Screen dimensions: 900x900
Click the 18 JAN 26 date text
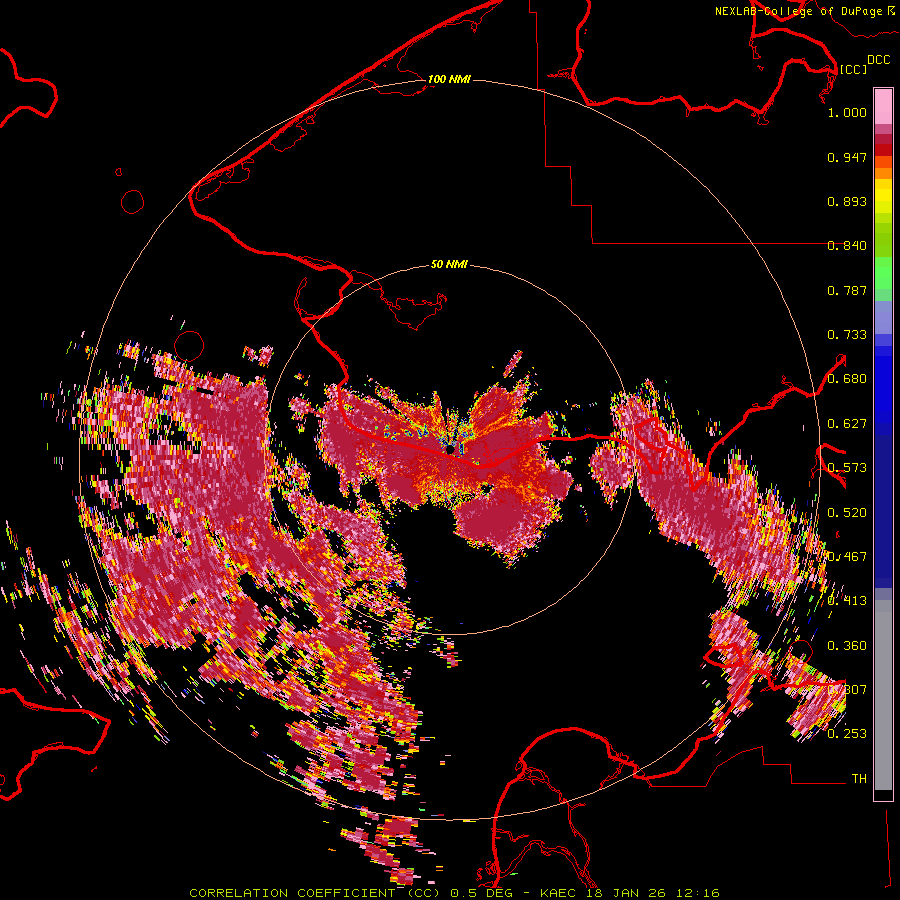click(x=627, y=893)
